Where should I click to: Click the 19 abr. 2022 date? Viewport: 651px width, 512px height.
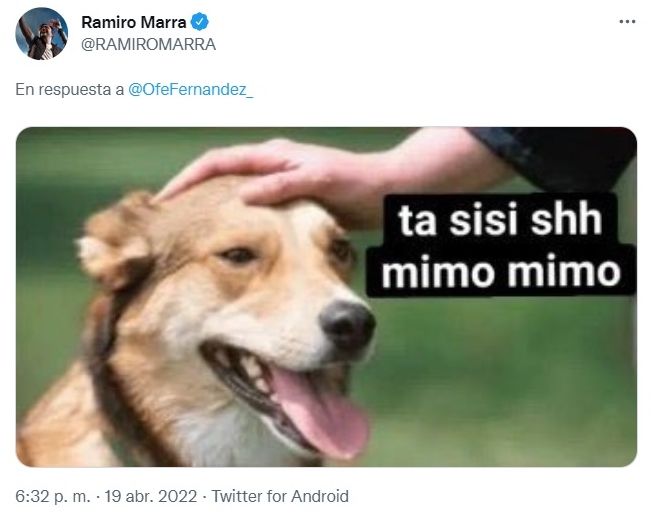pos(151,496)
